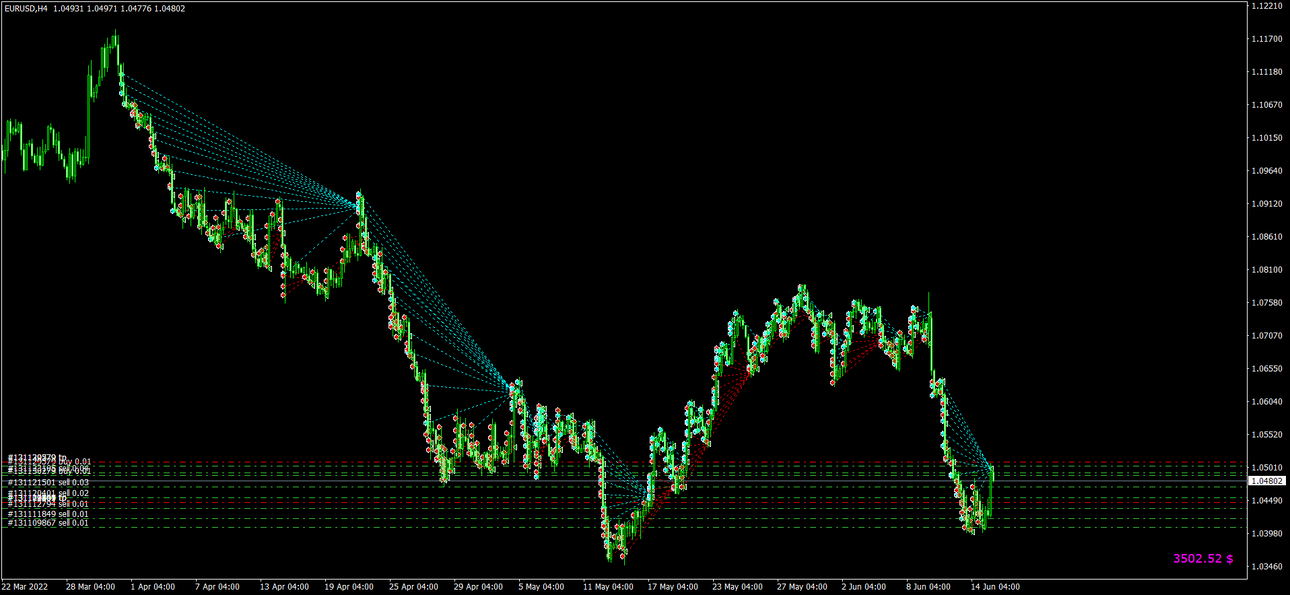Select order label #131120401 sell 0.02
Screen dimensions: 1290x595
[48, 493]
